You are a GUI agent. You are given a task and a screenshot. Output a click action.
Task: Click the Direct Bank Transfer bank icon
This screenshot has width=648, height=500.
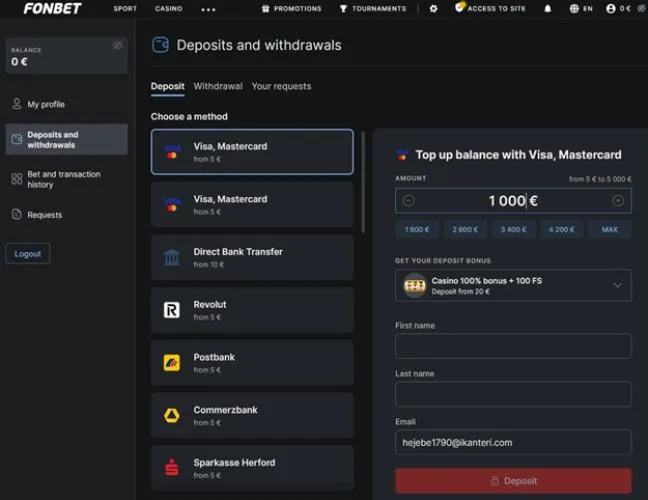point(172,257)
